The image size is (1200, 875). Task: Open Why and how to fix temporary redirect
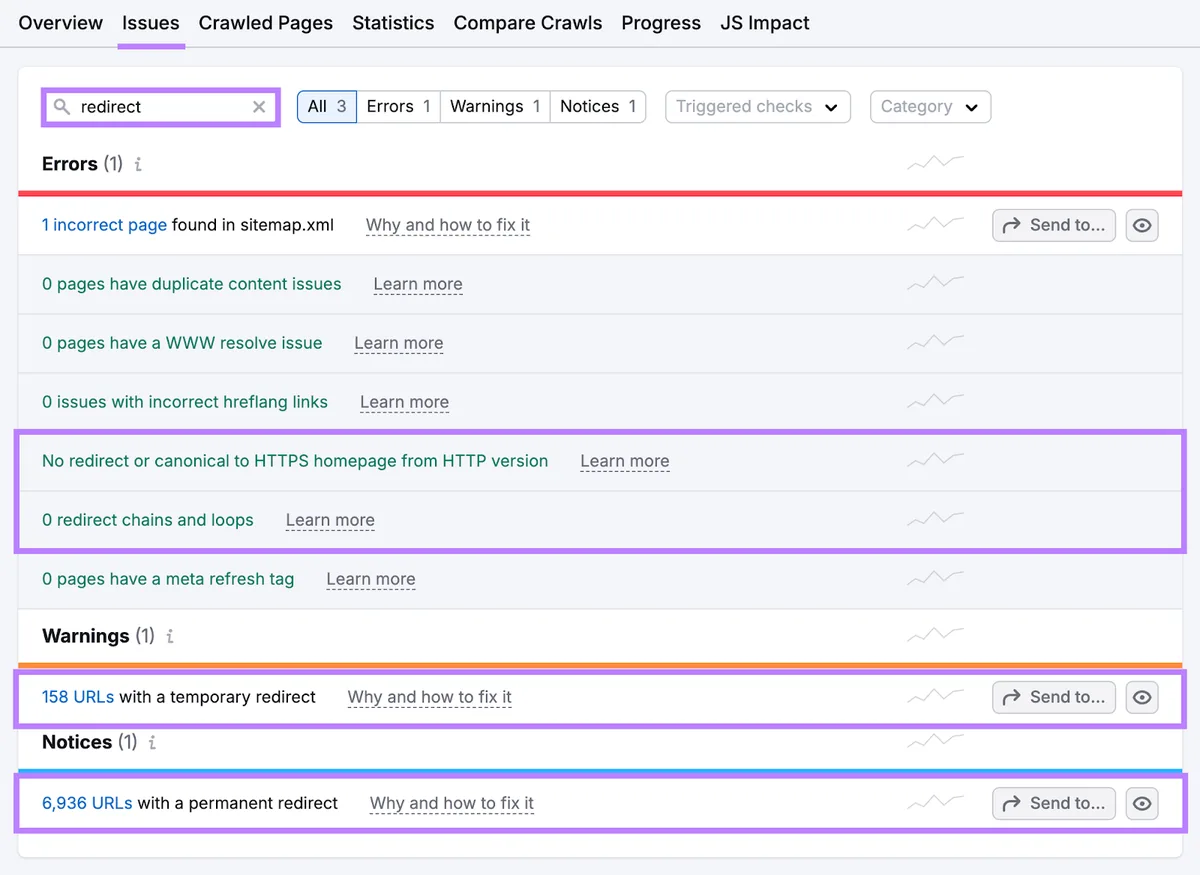tap(430, 697)
